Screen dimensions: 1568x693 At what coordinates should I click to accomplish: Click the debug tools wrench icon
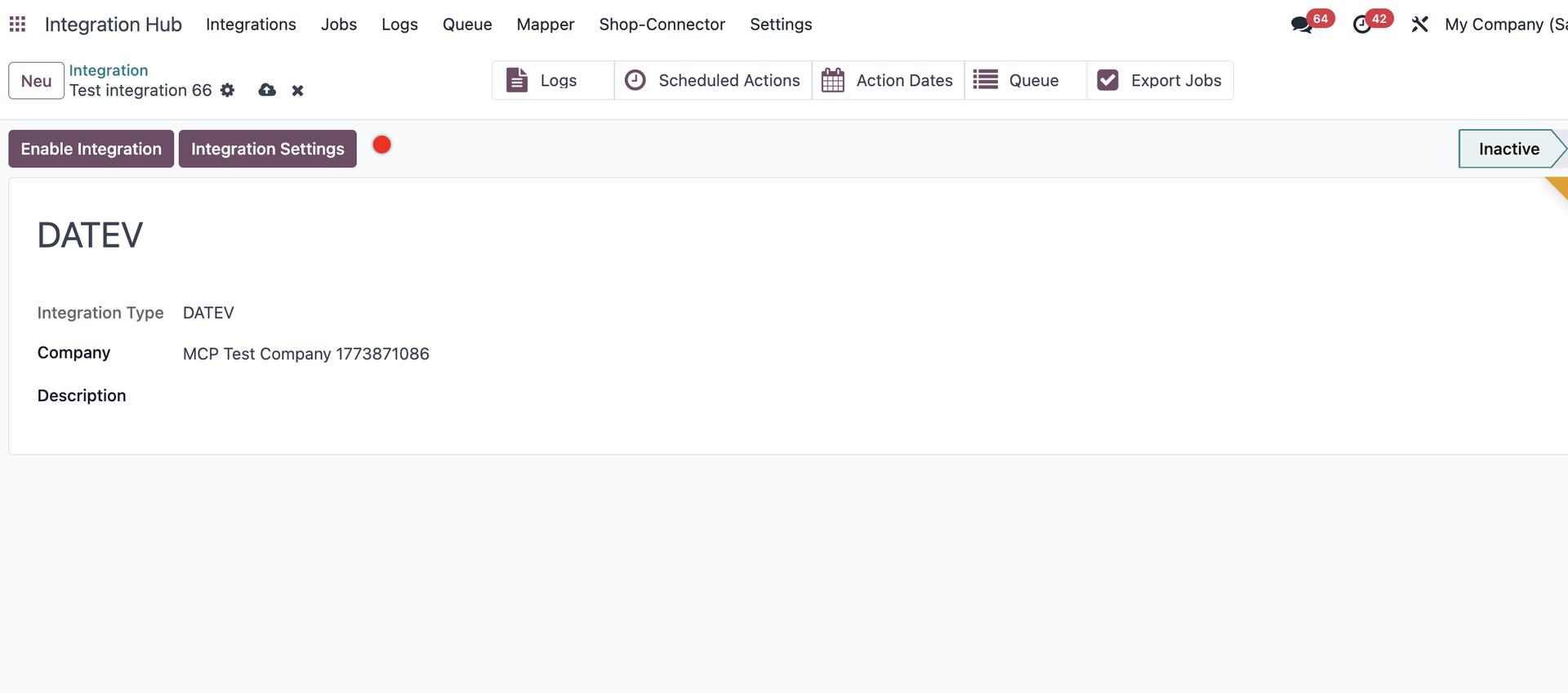pyautogui.click(x=1419, y=25)
